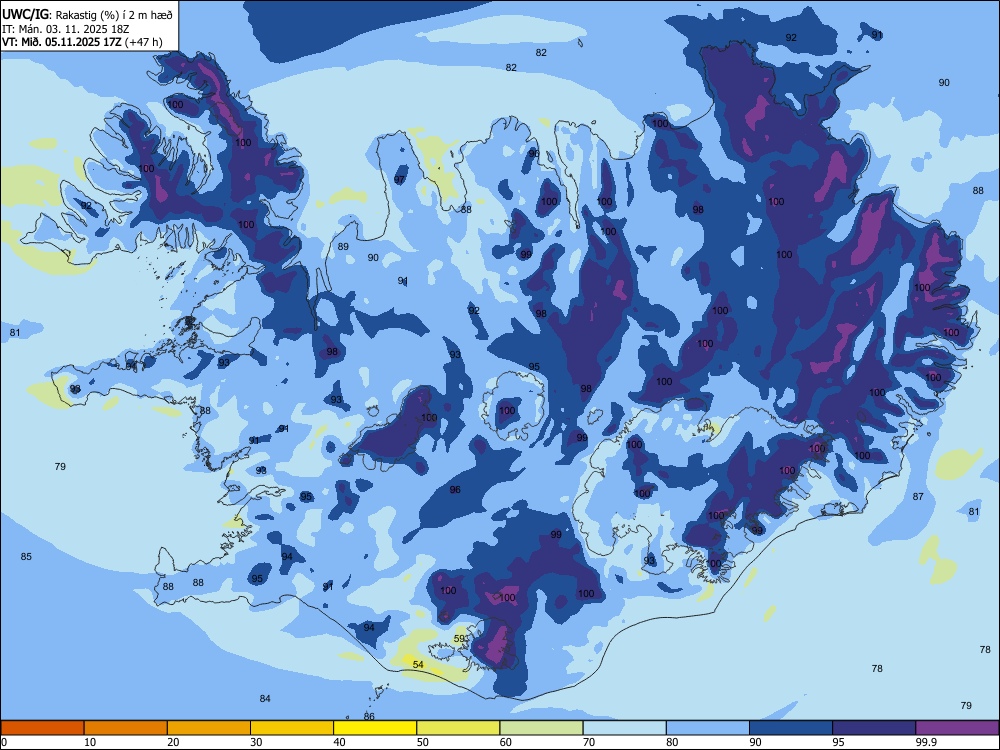The height and width of the screenshot is (750, 1000).
Task: Pick the bright yellow 40–50 legend swatch
Action: point(375,728)
